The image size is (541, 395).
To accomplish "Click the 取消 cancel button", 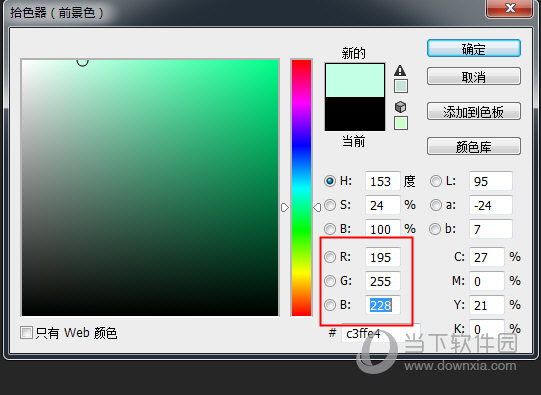I will pyautogui.click(x=474, y=76).
